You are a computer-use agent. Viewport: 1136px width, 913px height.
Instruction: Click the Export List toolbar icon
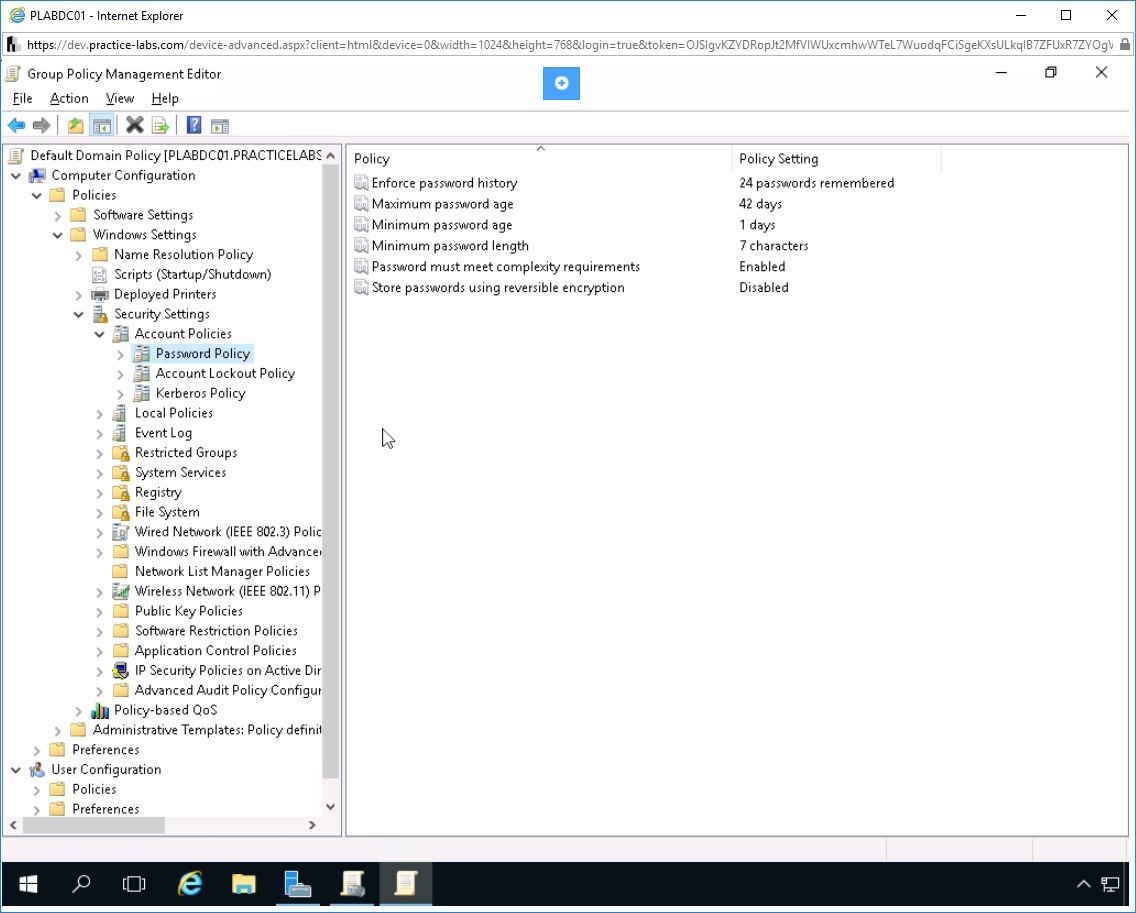(160, 125)
